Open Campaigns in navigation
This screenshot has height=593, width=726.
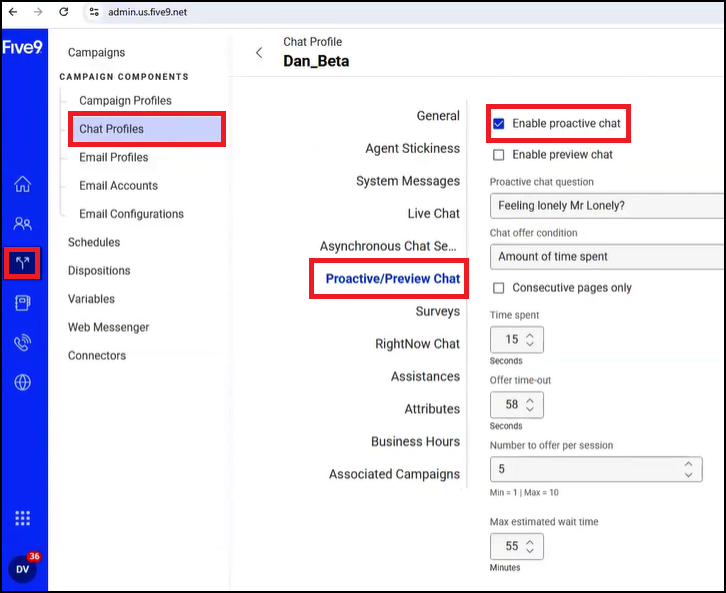click(96, 52)
